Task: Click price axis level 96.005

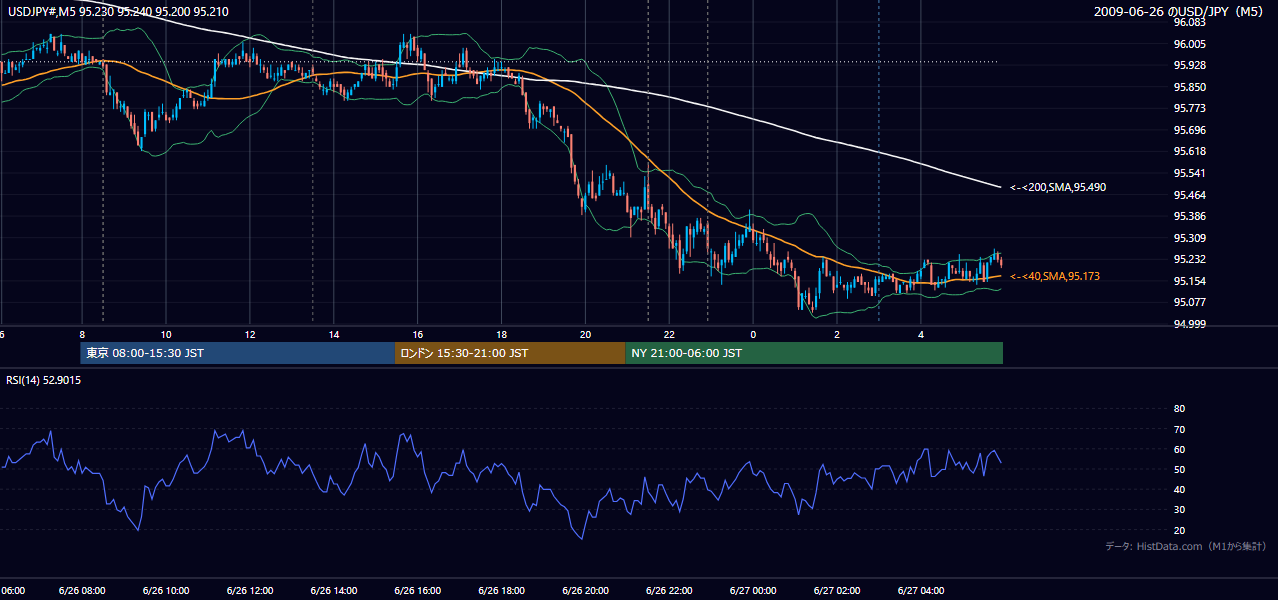Action: (1190, 44)
